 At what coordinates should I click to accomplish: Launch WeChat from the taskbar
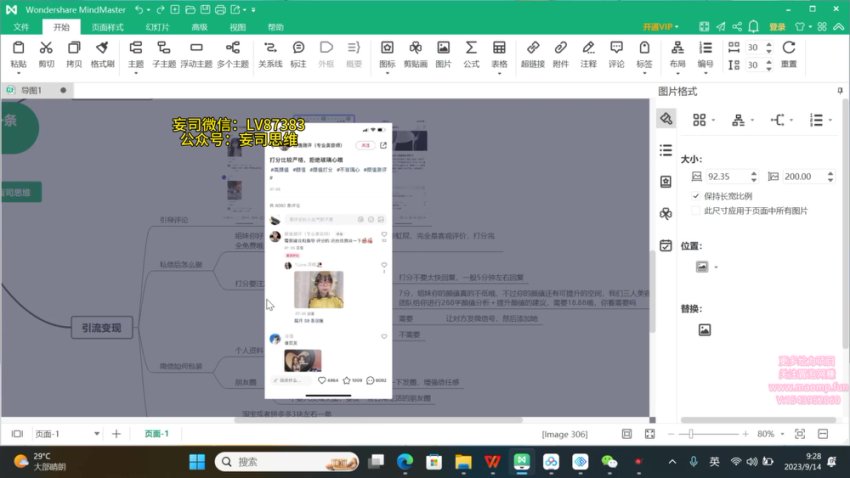click(x=609, y=461)
